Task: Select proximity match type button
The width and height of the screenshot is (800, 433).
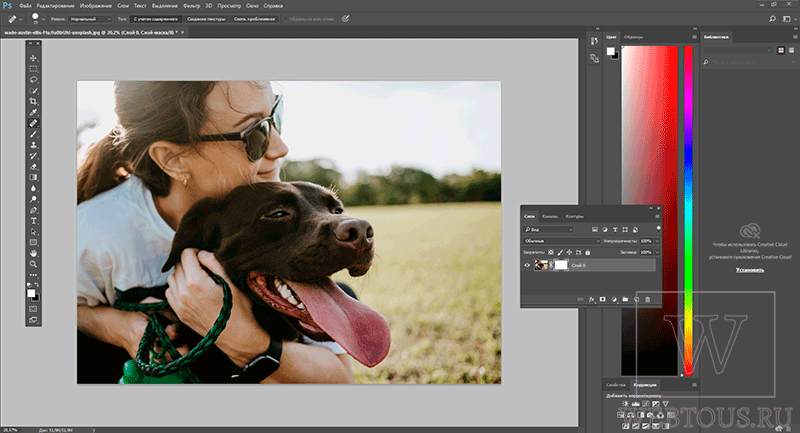Action: pyautogui.click(x=254, y=19)
